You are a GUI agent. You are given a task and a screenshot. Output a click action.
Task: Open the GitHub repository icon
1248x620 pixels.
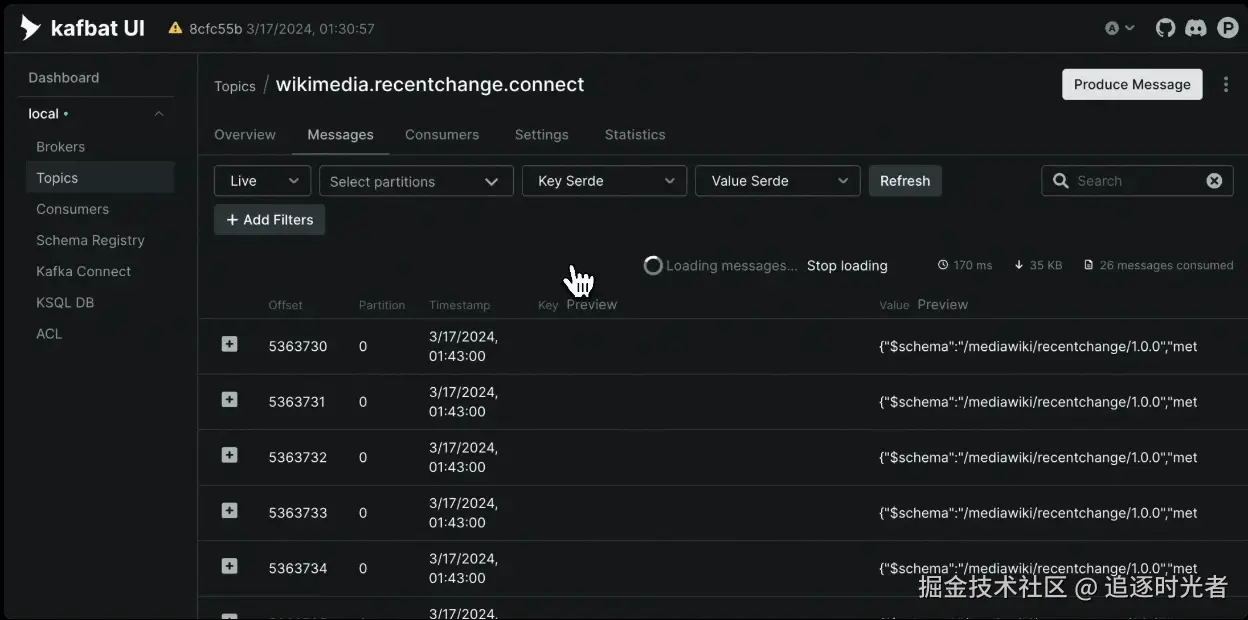tap(1165, 28)
